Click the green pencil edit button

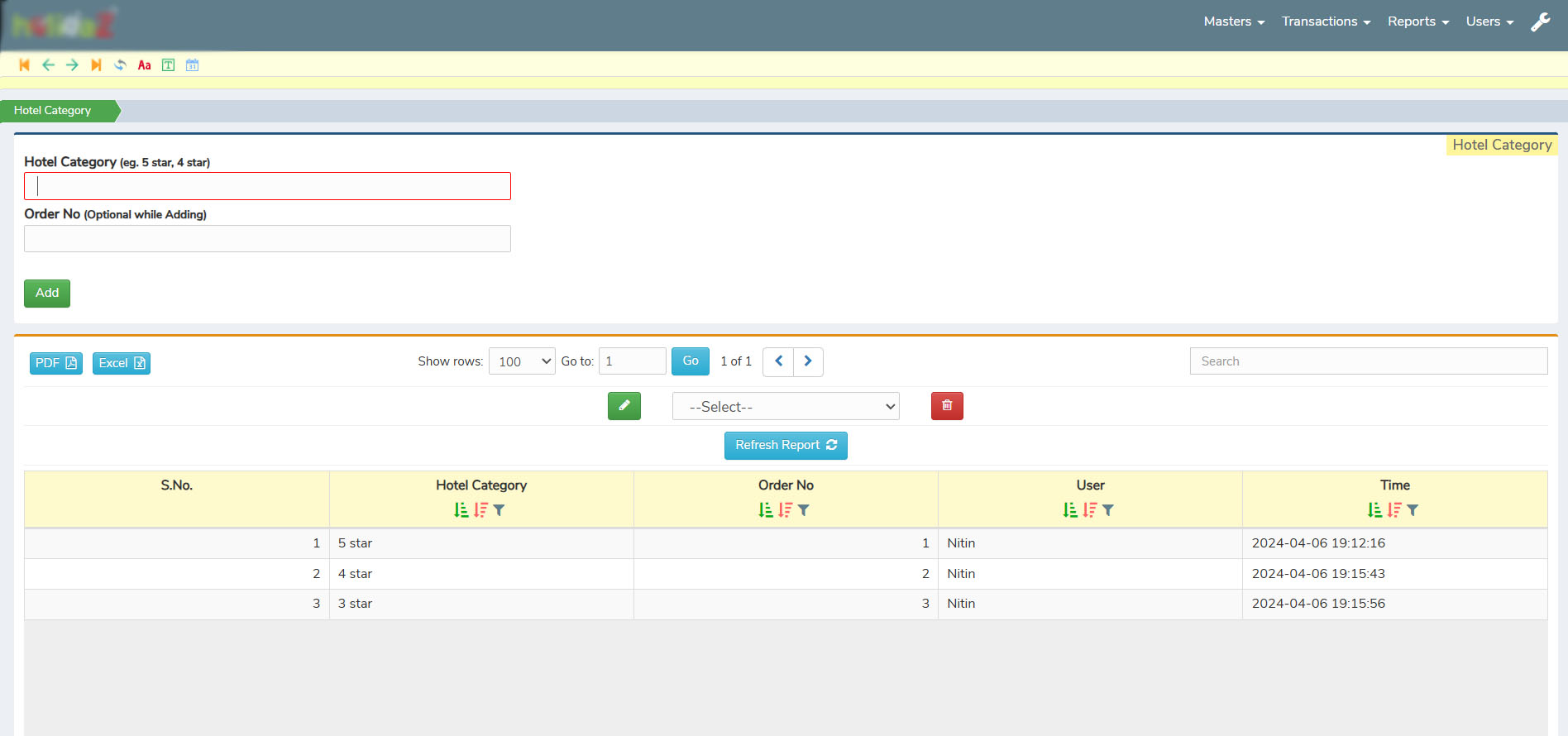pyautogui.click(x=624, y=406)
